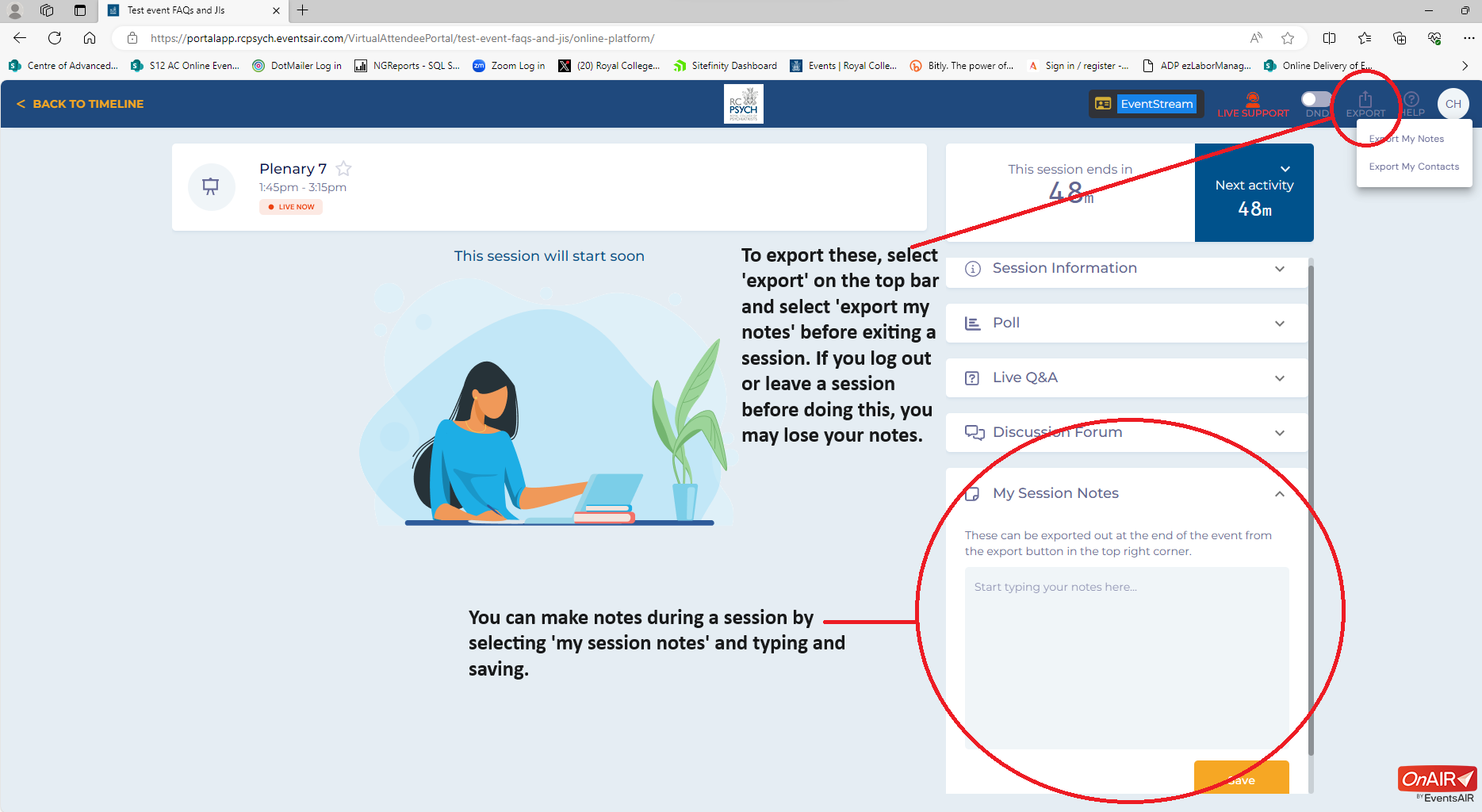Expand the Session Information section
Viewport: 1482px width, 812px height.
point(1126,268)
